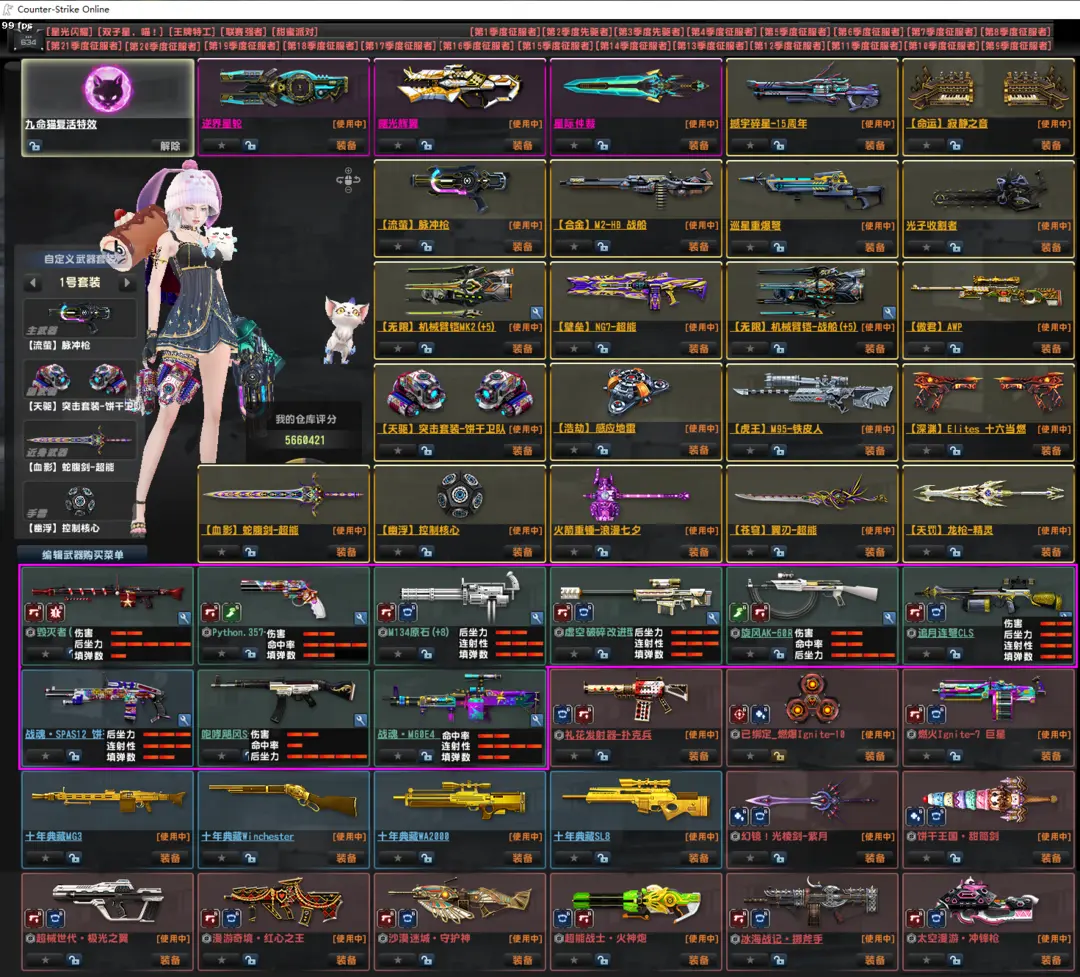The width and height of the screenshot is (1080, 977).
Task: Click red gun badge on 沙漠迷城·守护神 card
Action: (386, 918)
